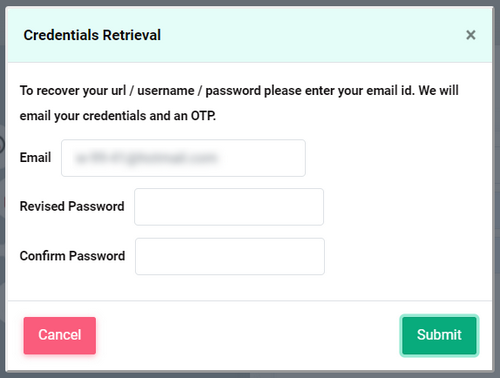Click "To recover your url" instruction text
The width and height of the screenshot is (500, 378).
pos(73,91)
